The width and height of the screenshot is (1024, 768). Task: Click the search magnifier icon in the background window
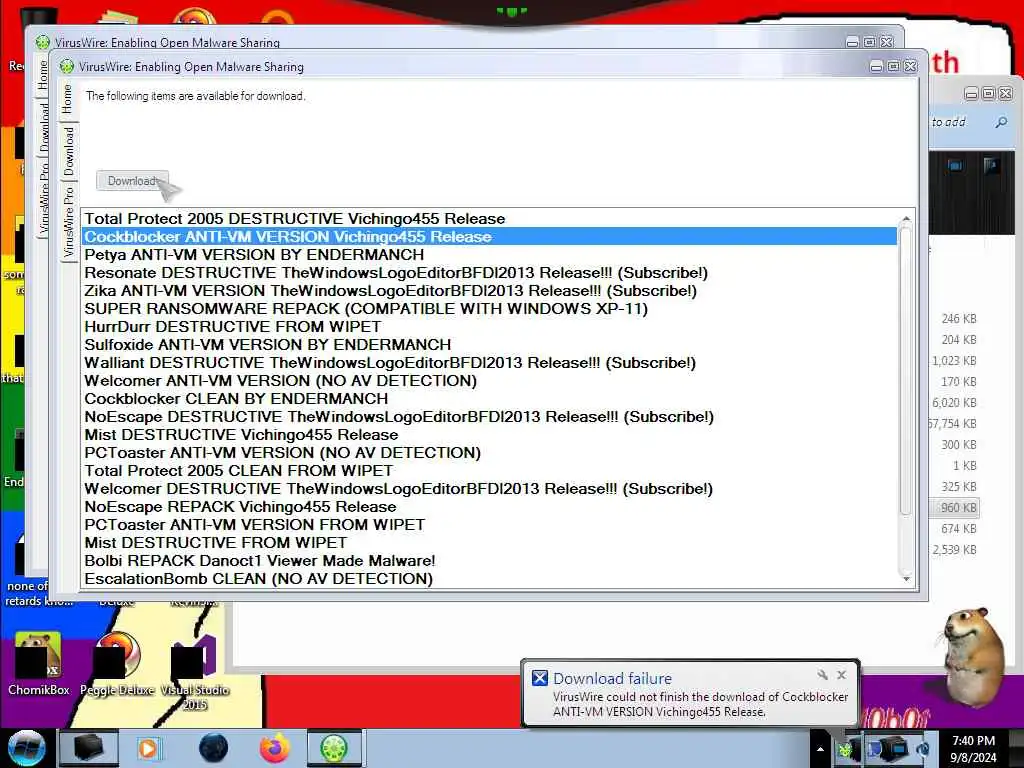pos(1001,122)
